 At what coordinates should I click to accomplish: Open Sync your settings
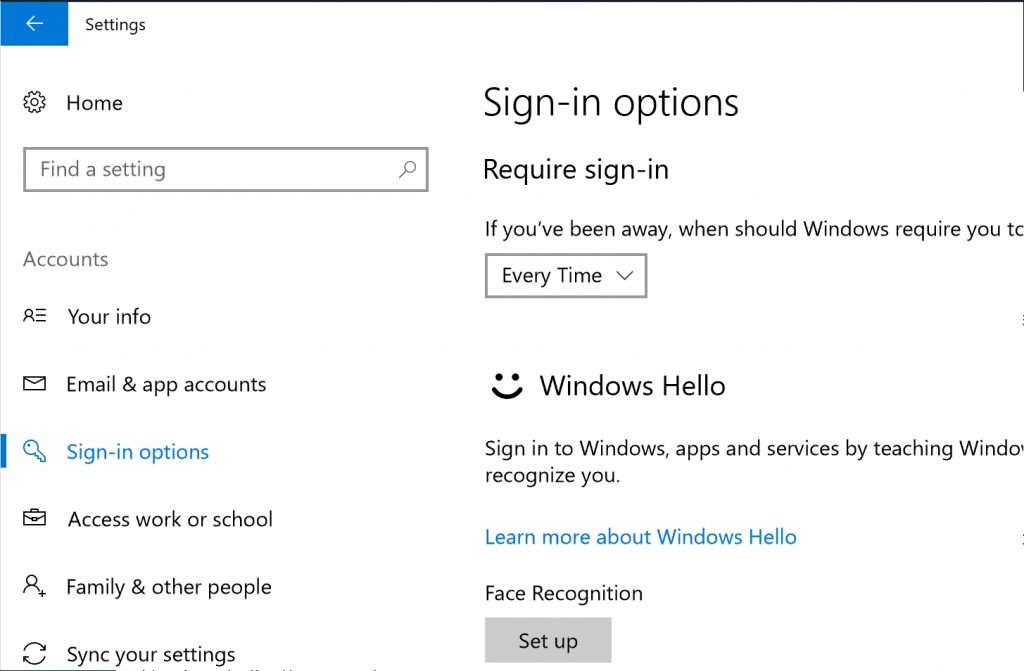[151, 654]
